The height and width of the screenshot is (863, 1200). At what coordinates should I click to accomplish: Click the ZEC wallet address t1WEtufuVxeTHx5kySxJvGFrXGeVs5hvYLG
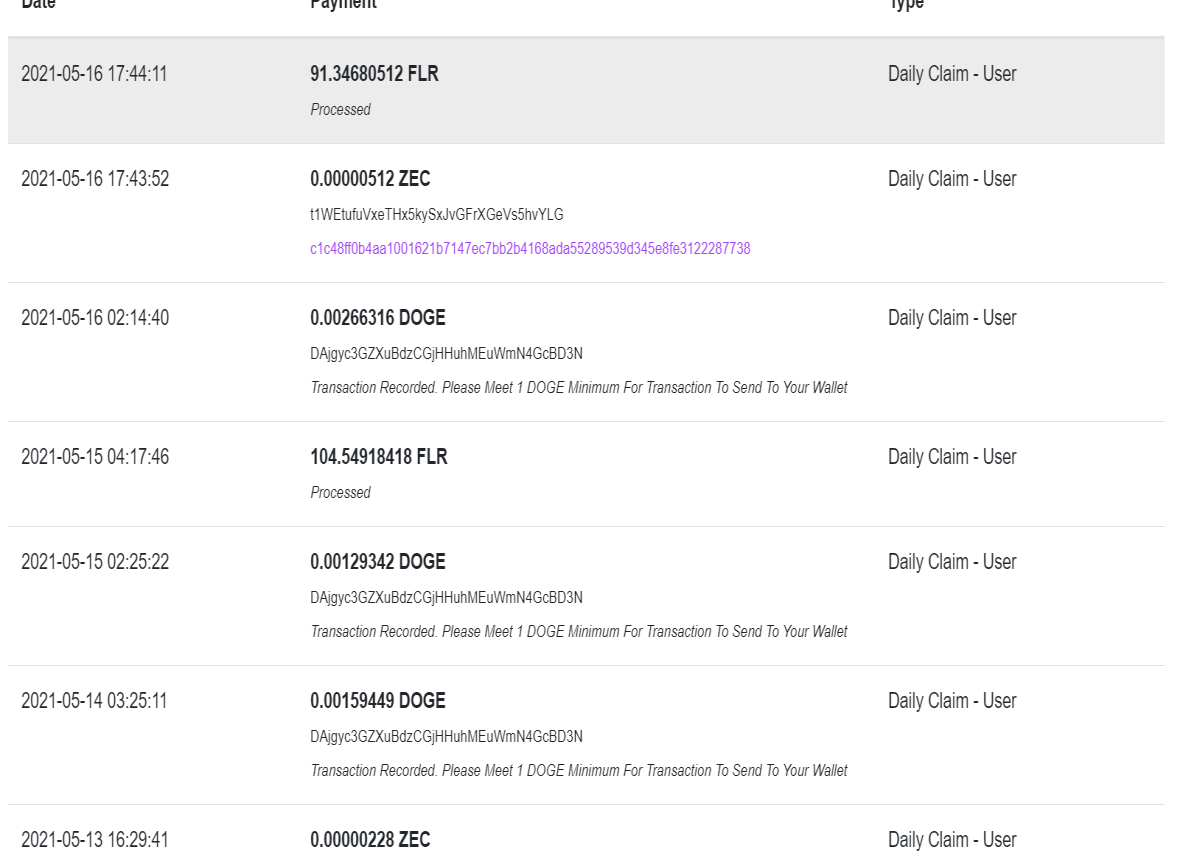(437, 215)
